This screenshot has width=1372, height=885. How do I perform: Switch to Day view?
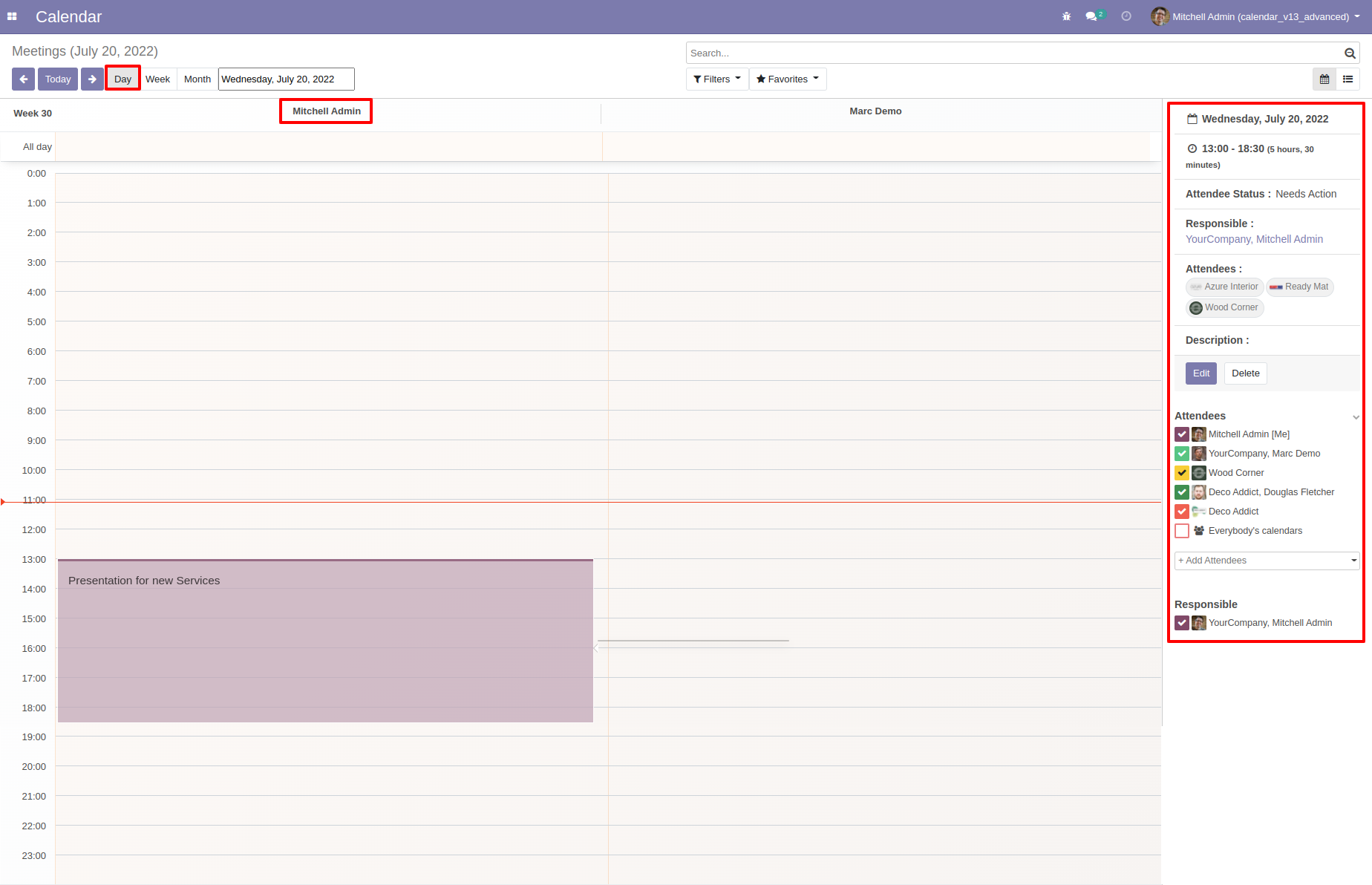tap(122, 79)
